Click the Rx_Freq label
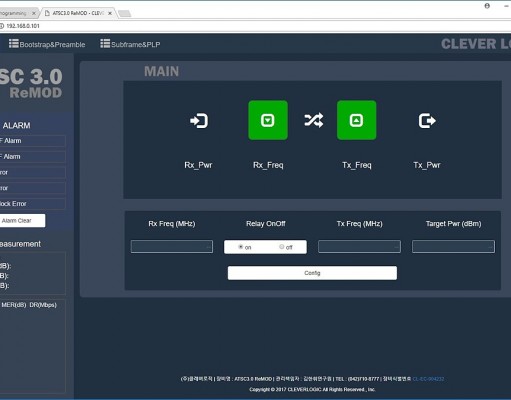The height and width of the screenshot is (400, 511). pyautogui.click(x=268, y=165)
